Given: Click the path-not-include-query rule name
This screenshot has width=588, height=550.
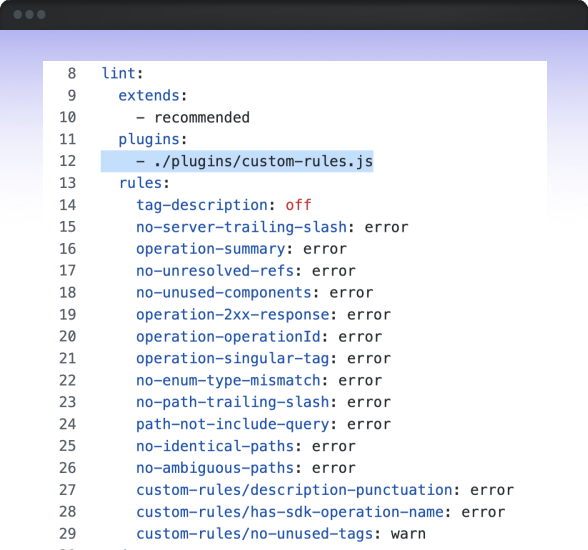Looking at the screenshot, I should click(233, 424).
